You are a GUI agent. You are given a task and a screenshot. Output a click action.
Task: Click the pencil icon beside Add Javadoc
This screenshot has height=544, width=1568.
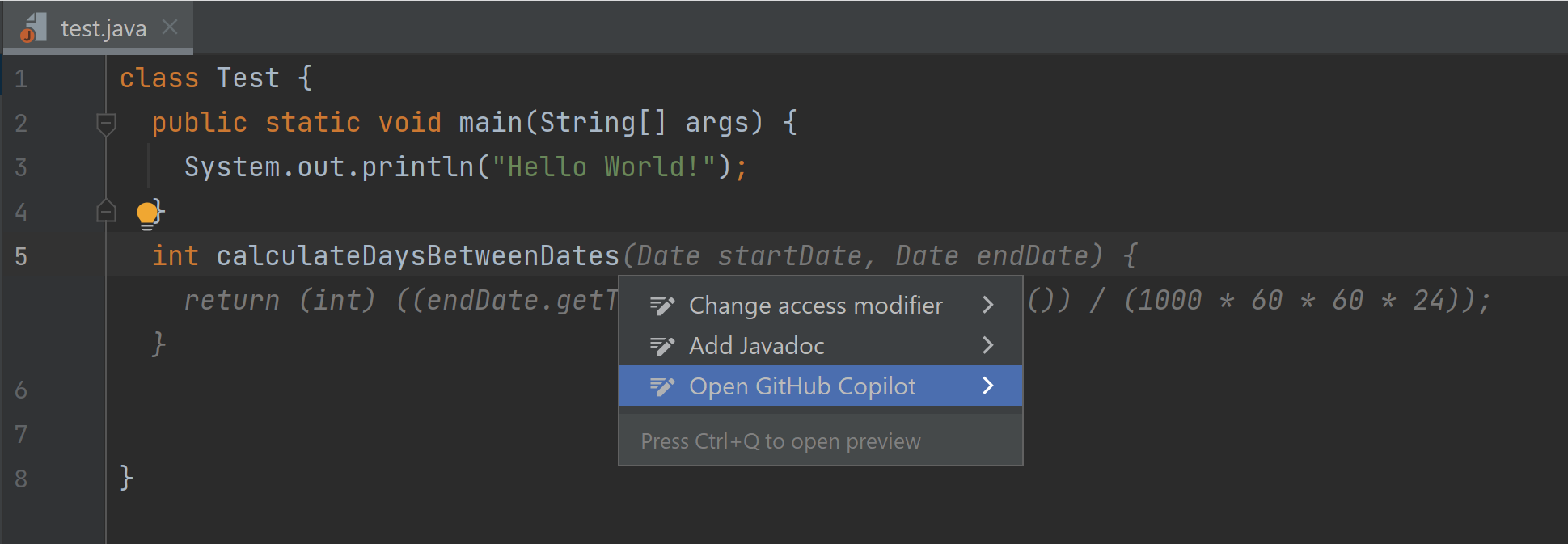662,346
